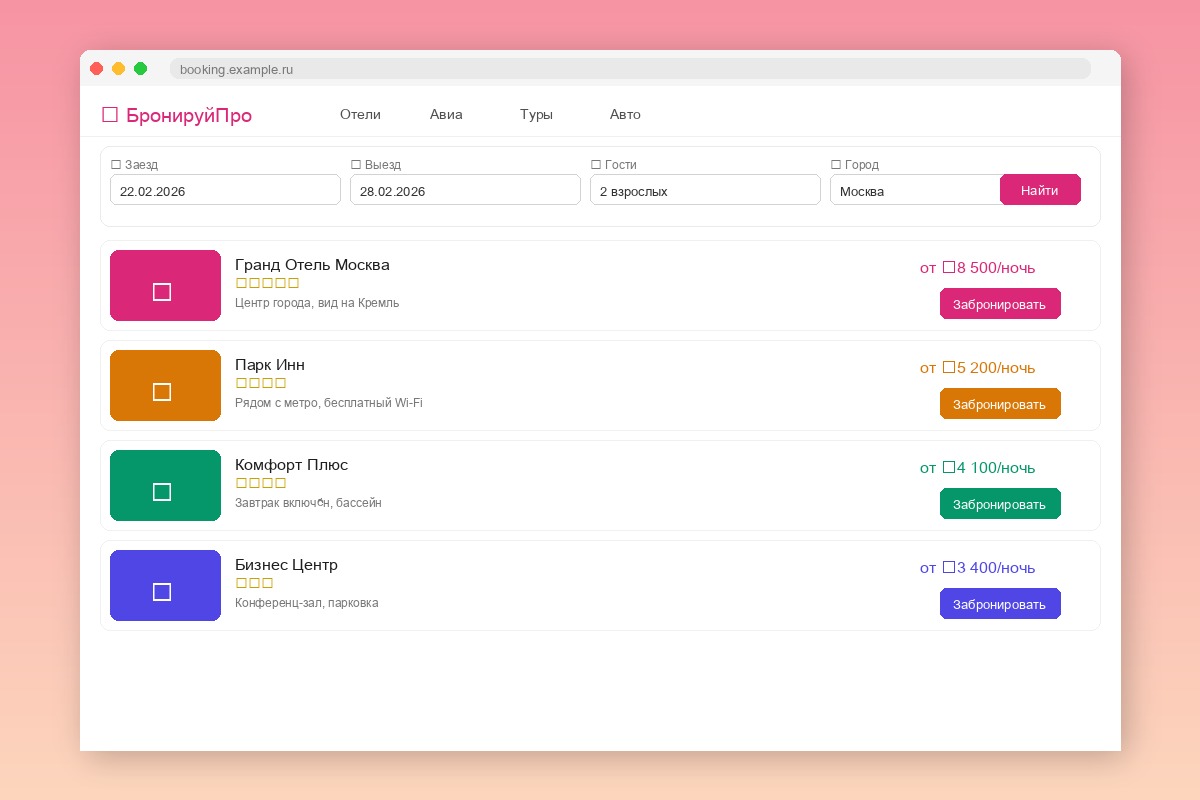Click Забронировать for Парк Инн
The image size is (1200, 800).
[x=1000, y=404]
